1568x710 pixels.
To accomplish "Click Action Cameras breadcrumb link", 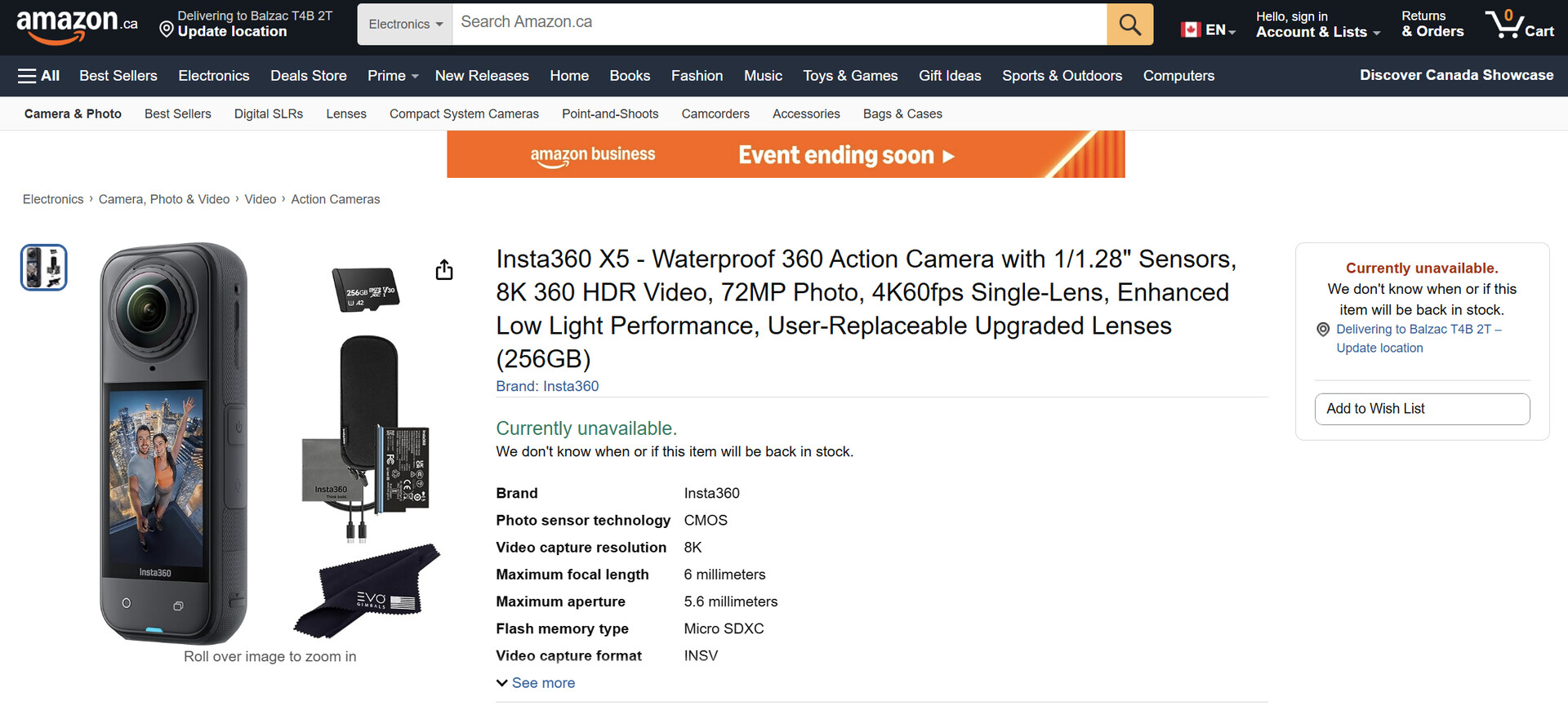I will pos(335,199).
